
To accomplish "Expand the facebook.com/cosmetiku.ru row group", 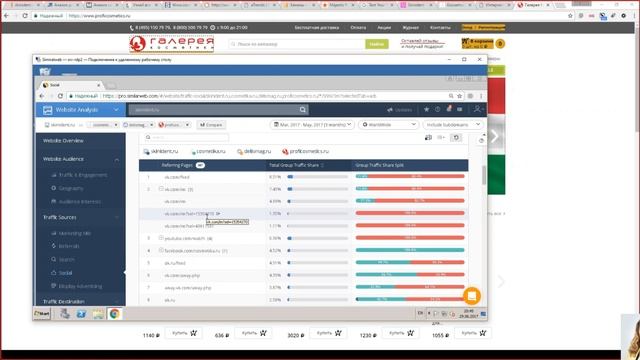I will coord(161,250).
